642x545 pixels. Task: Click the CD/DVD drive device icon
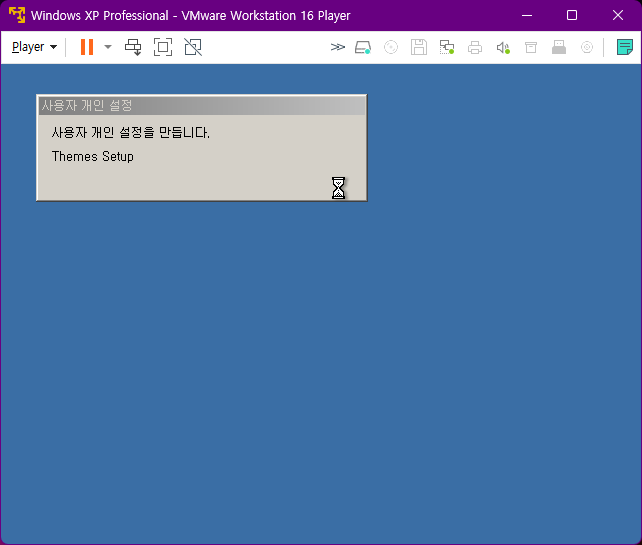(x=391, y=47)
